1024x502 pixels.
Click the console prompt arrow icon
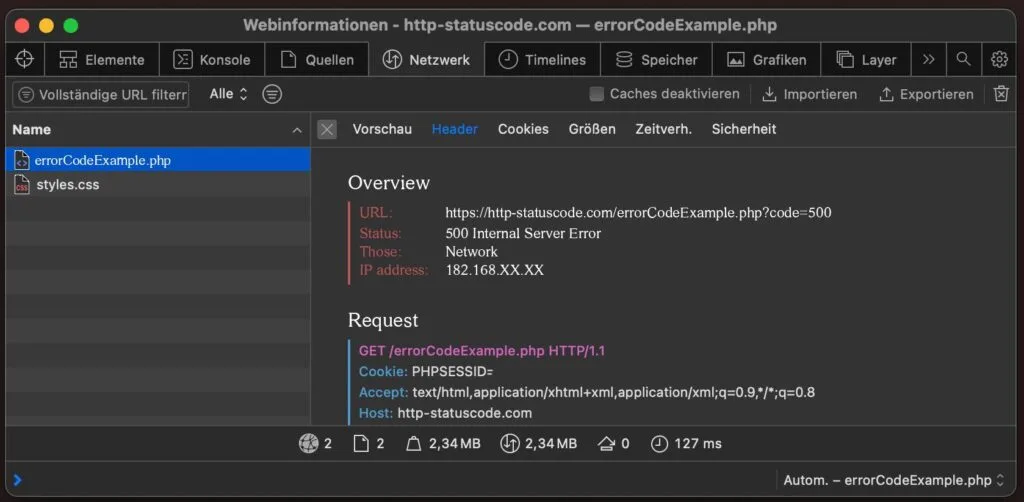[17, 480]
